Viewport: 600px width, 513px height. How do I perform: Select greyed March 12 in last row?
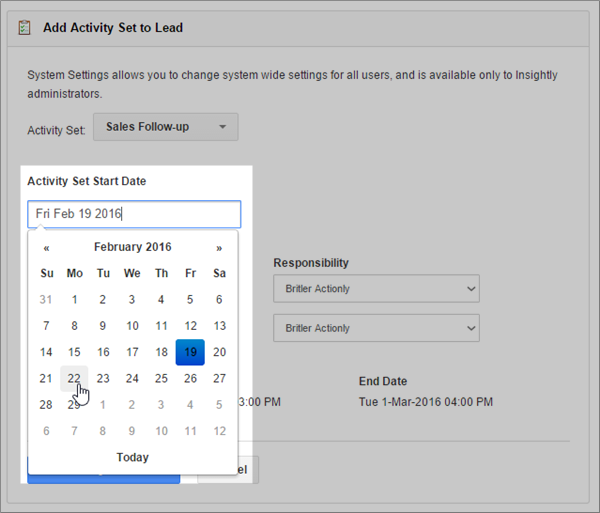219,431
